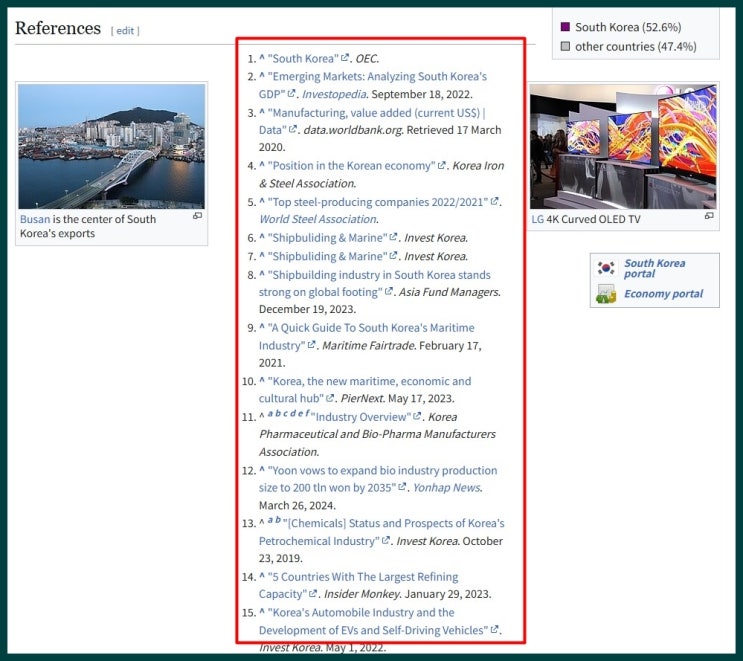Jump back via caret on reference 12

[262, 470]
